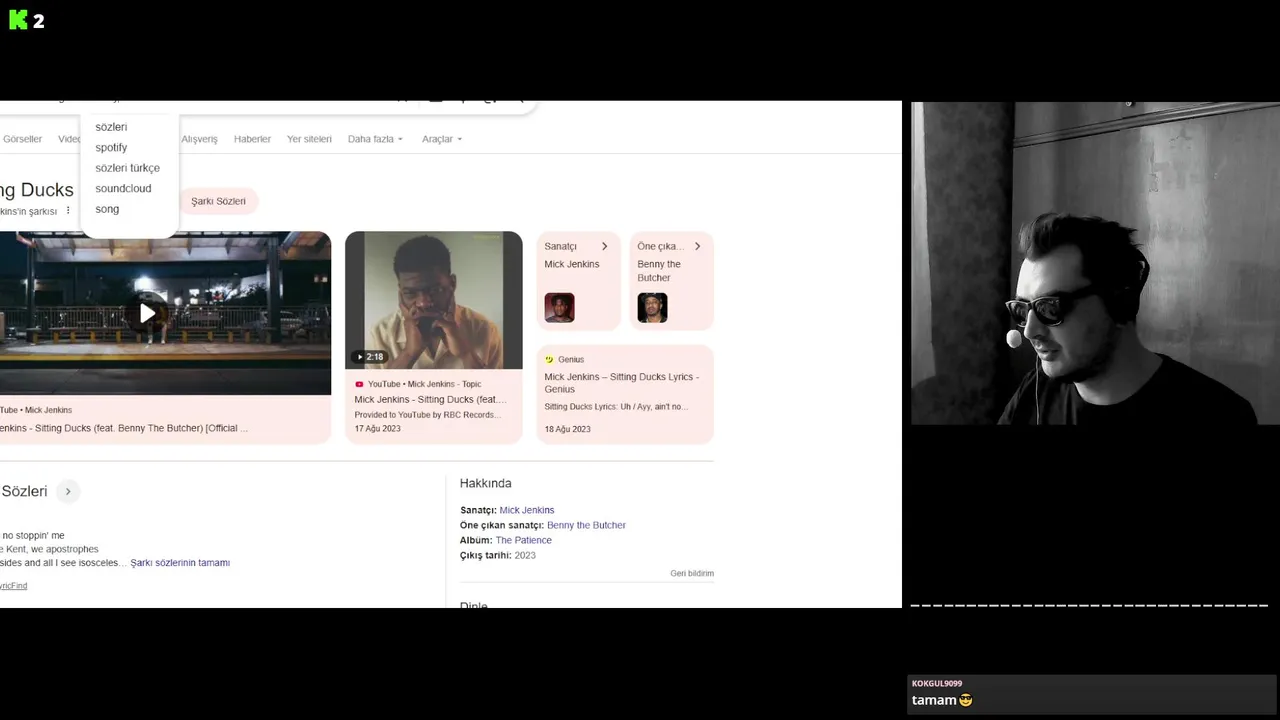Open 'Mick Jenkins - Sitting Ducks (feat.' Topic title

coord(430,399)
